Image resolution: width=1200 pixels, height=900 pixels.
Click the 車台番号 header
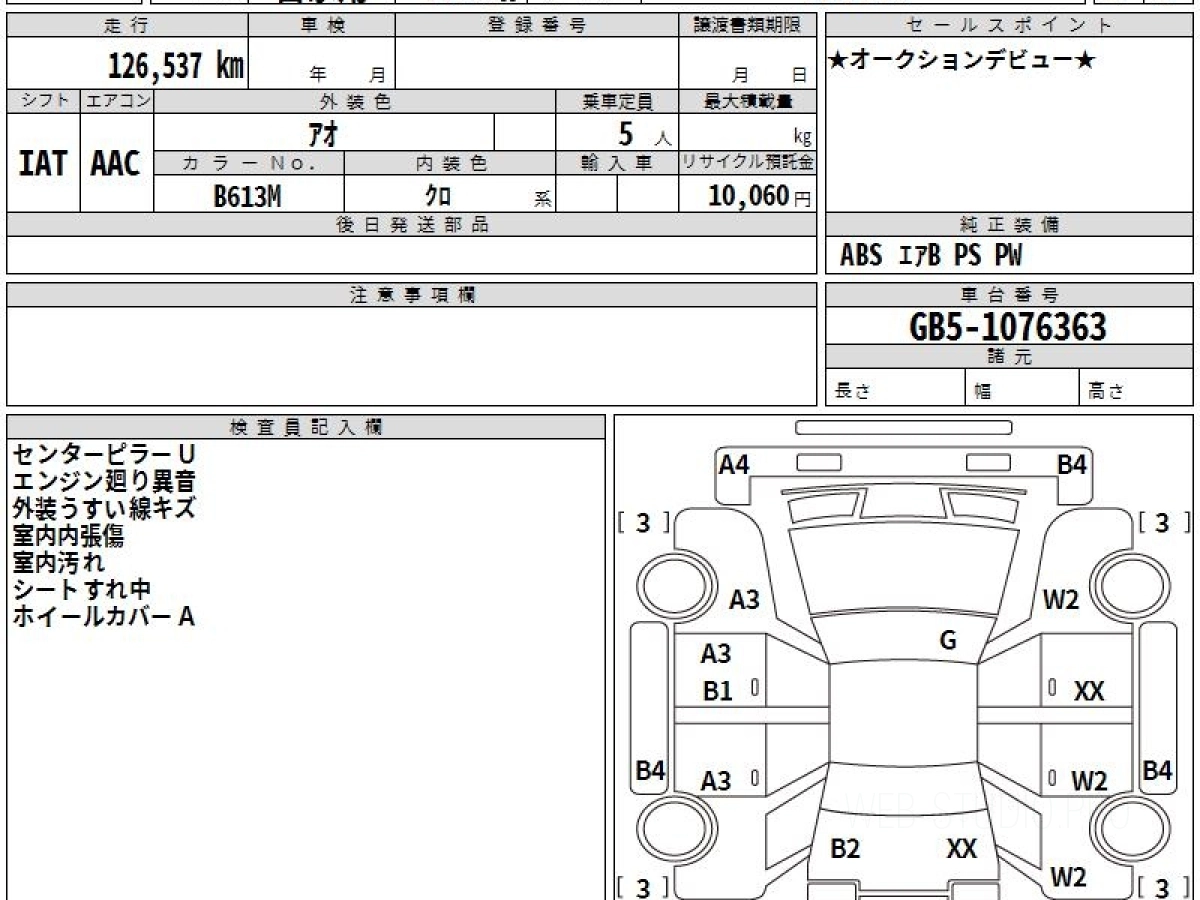tap(1009, 295)
